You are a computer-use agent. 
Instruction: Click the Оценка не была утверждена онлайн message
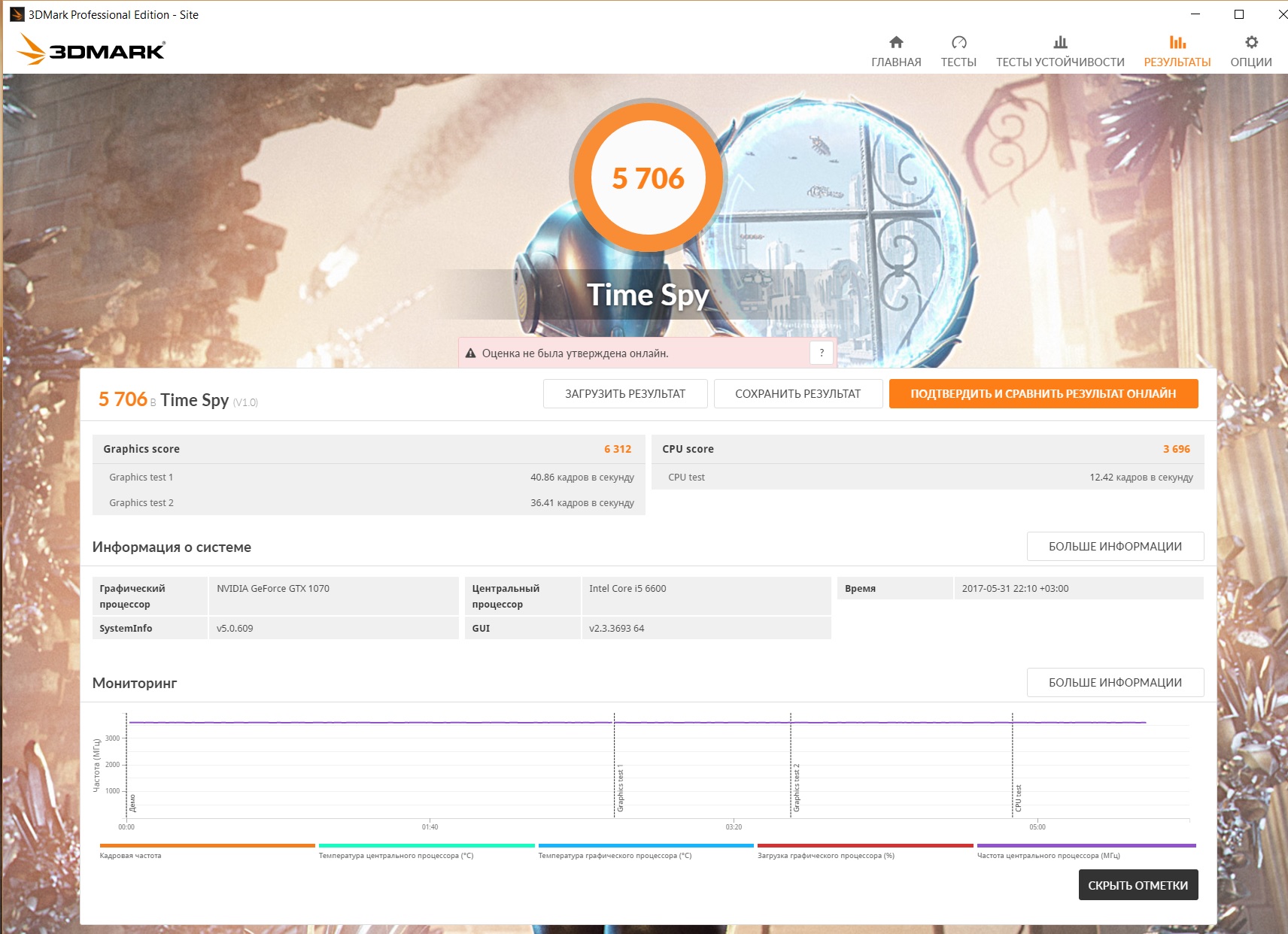(575, 353)
